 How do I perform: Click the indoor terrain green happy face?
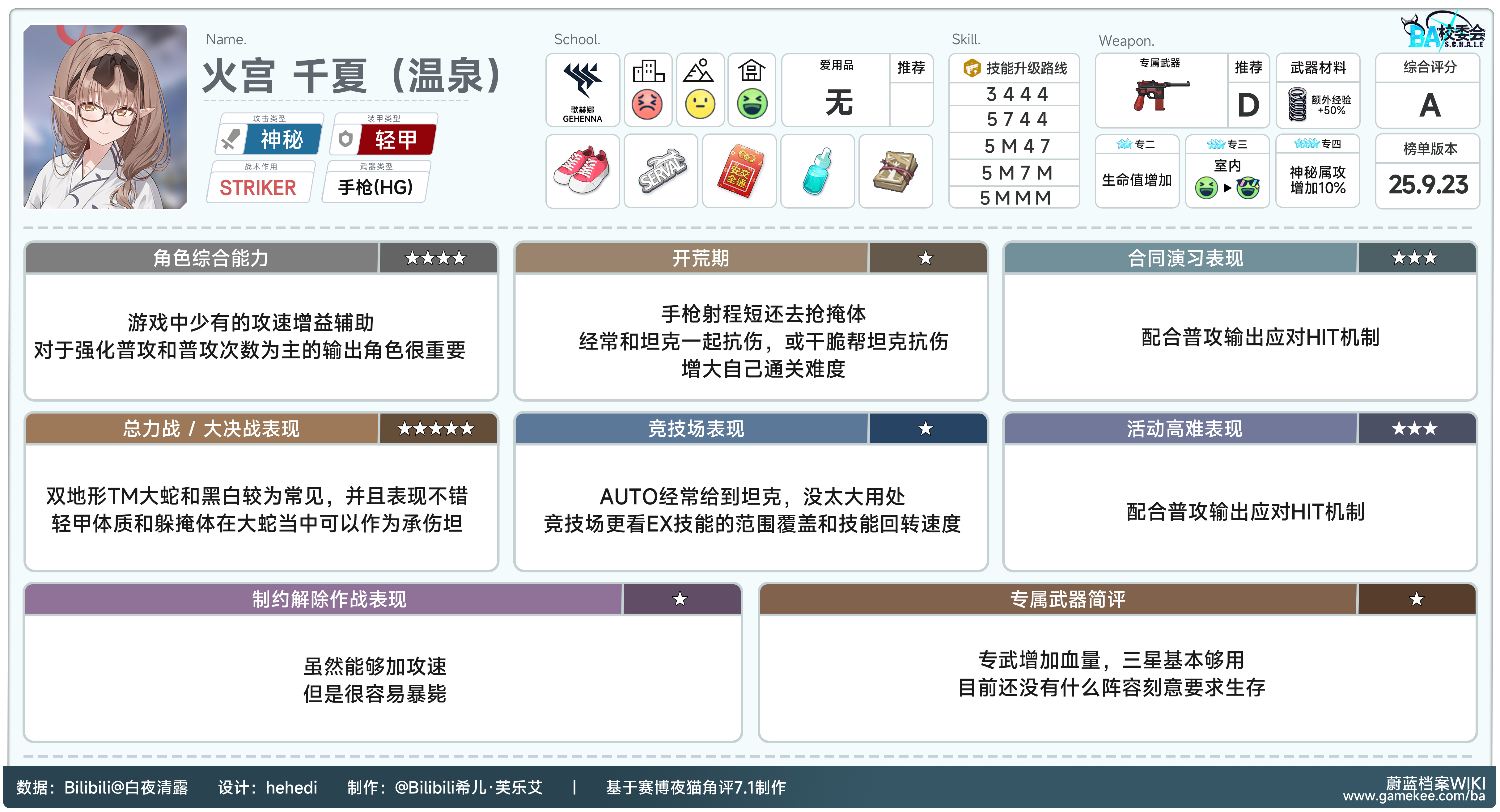(x=752, y=104)
